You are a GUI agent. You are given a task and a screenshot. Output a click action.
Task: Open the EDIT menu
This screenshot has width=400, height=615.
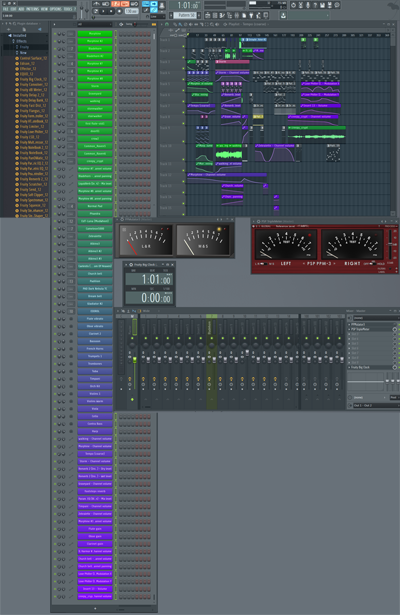coord(13,8)
